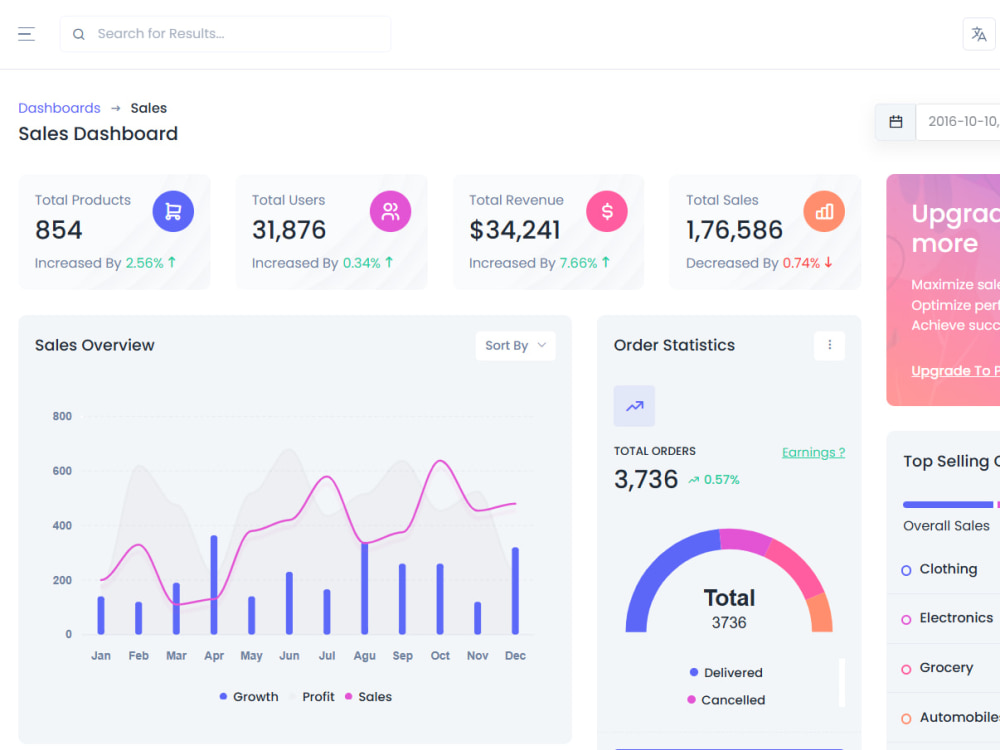The width and height of the screenshot is (1000, 750).
Task: Click the Oct label on chart axis
Action: click(x=440, y=656)
